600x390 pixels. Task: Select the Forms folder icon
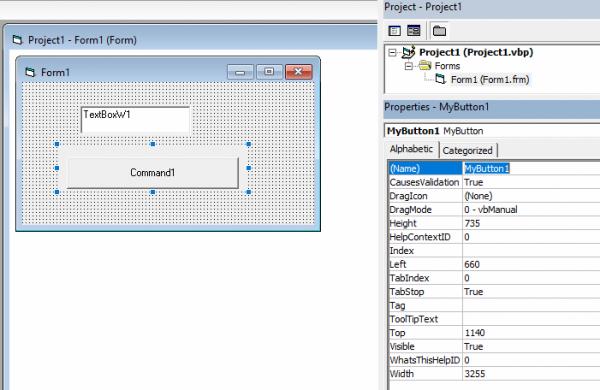pyautogui.click(x=425, y=65)
